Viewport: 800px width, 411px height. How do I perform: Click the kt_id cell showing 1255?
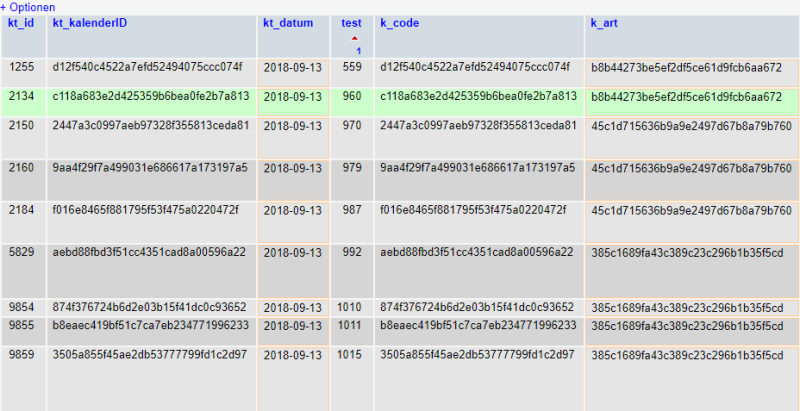pos(21,68)
